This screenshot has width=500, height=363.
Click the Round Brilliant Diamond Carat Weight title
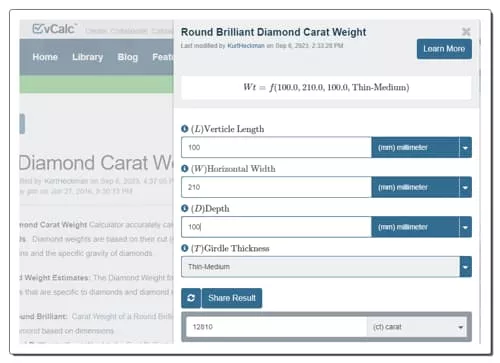tap(273, 32)
